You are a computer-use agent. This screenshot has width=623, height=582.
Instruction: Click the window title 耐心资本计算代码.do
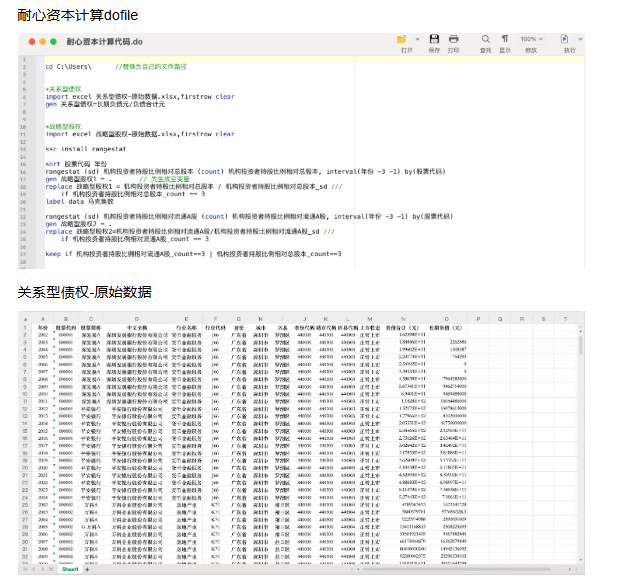(104, 42)
